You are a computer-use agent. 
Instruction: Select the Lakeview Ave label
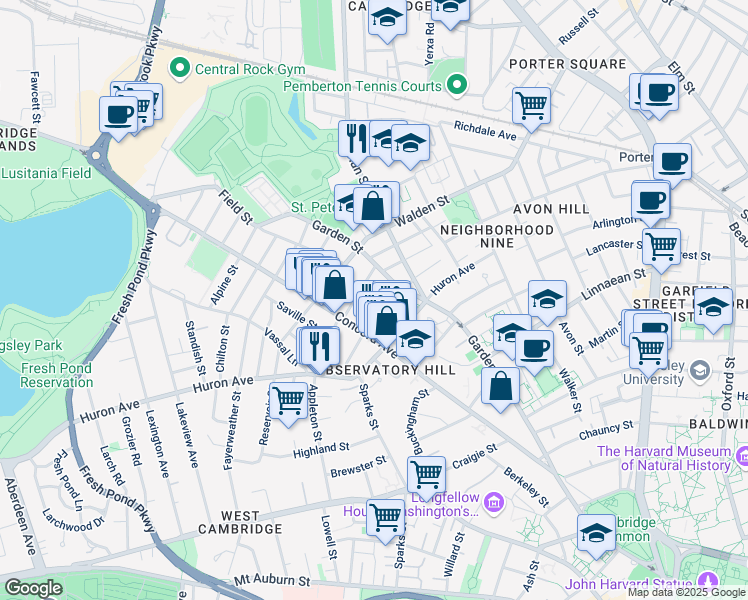coord(187,435)
